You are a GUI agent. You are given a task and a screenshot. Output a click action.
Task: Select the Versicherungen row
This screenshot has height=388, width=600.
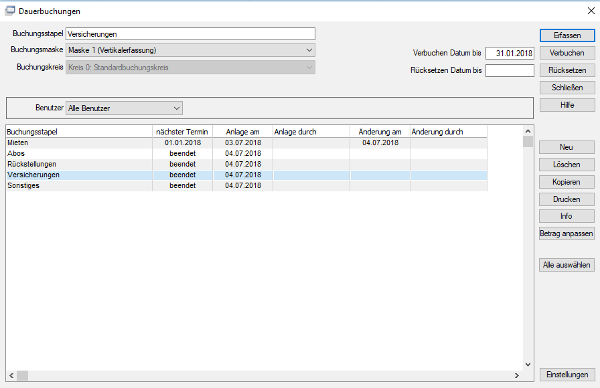pos(247,175)
